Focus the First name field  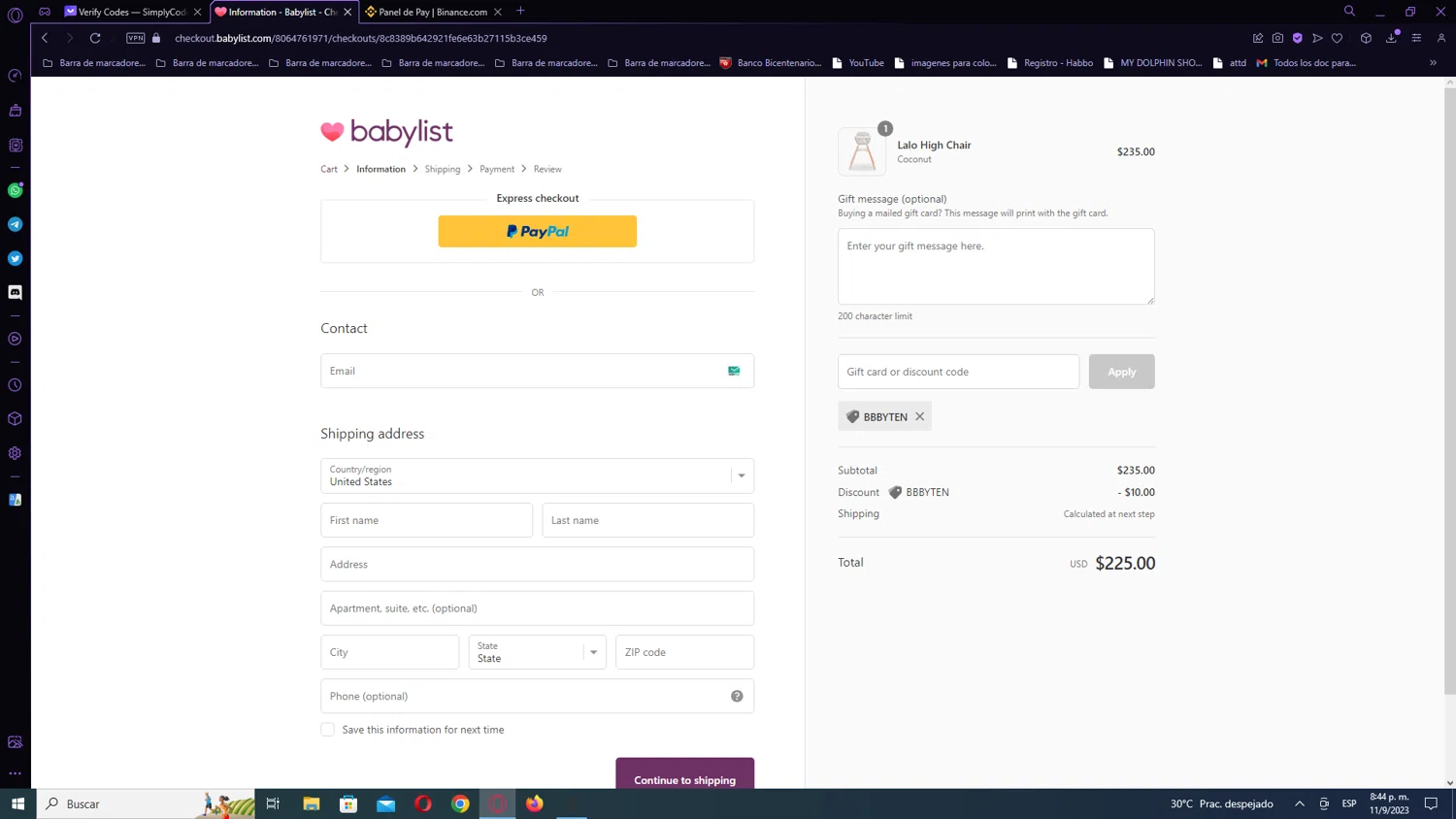pos(426,520)
